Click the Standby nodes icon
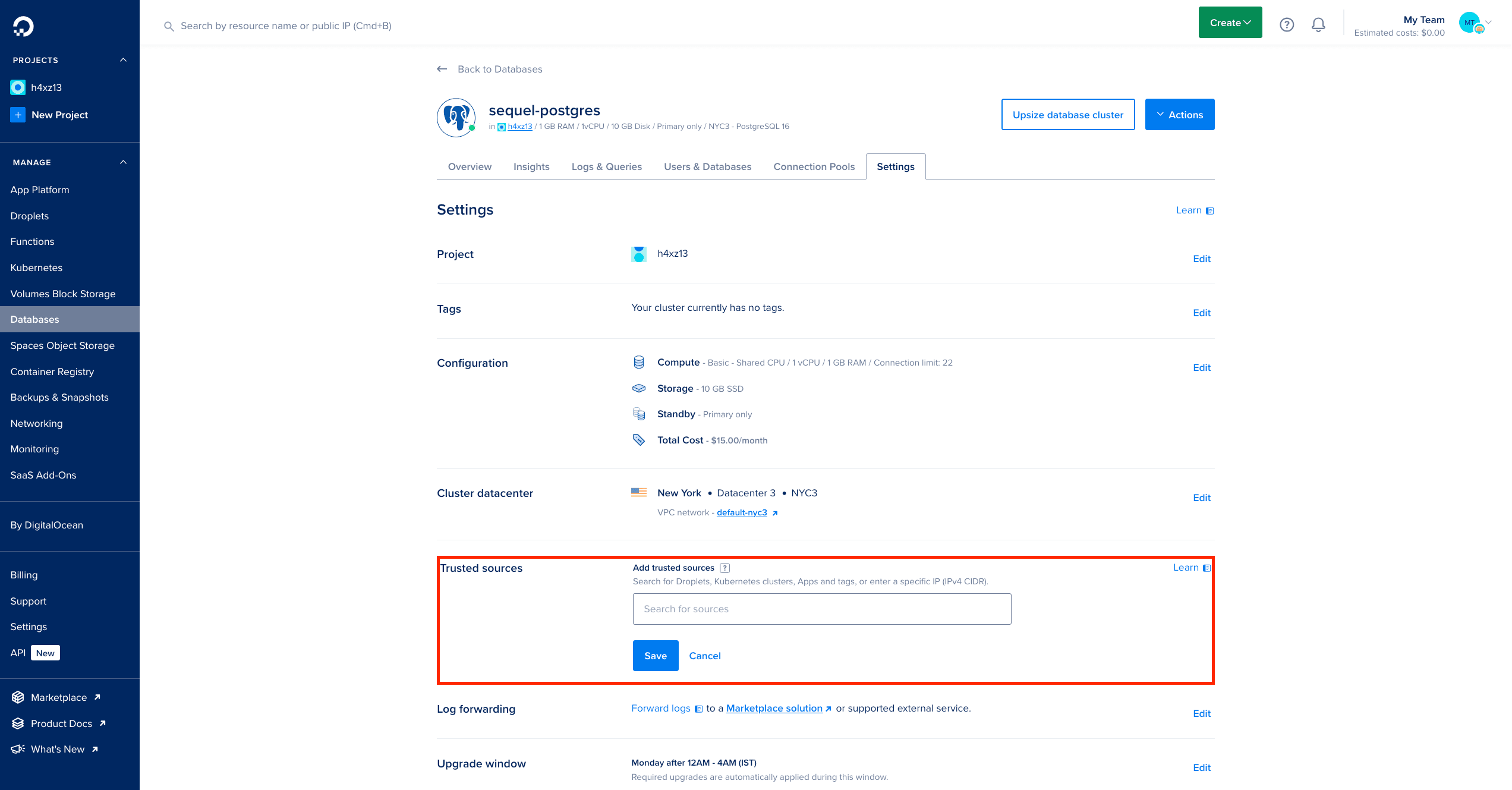1512x790 pixels. [x=639, y=414]
